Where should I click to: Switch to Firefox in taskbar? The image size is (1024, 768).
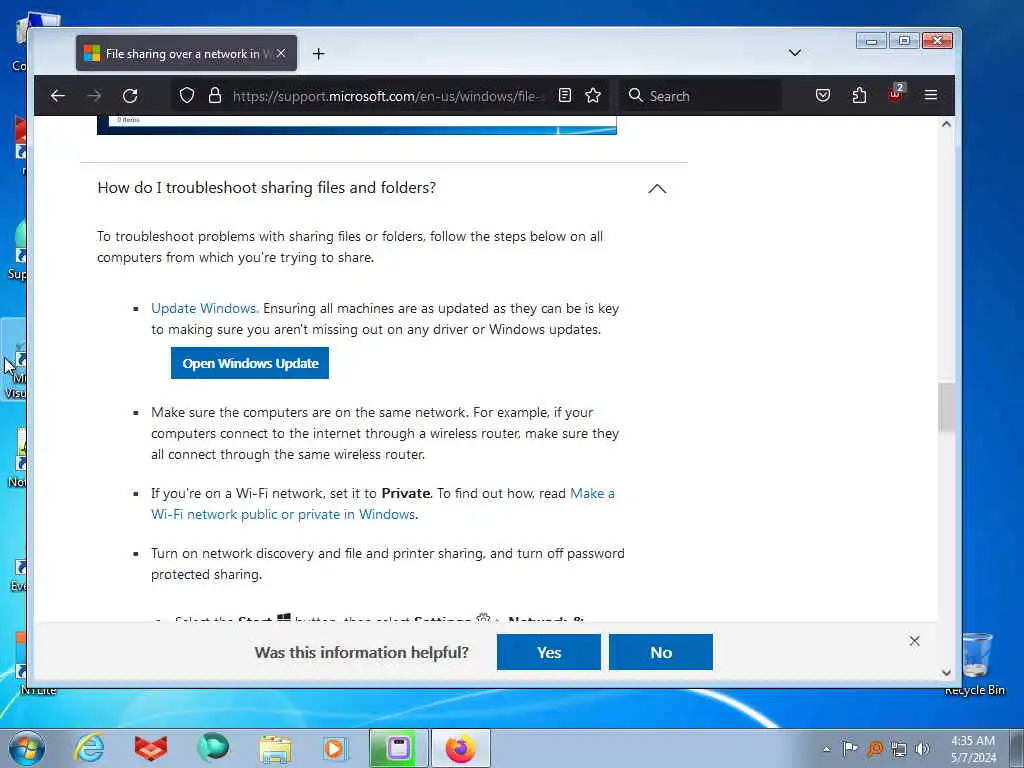click(x=461, y=748)
